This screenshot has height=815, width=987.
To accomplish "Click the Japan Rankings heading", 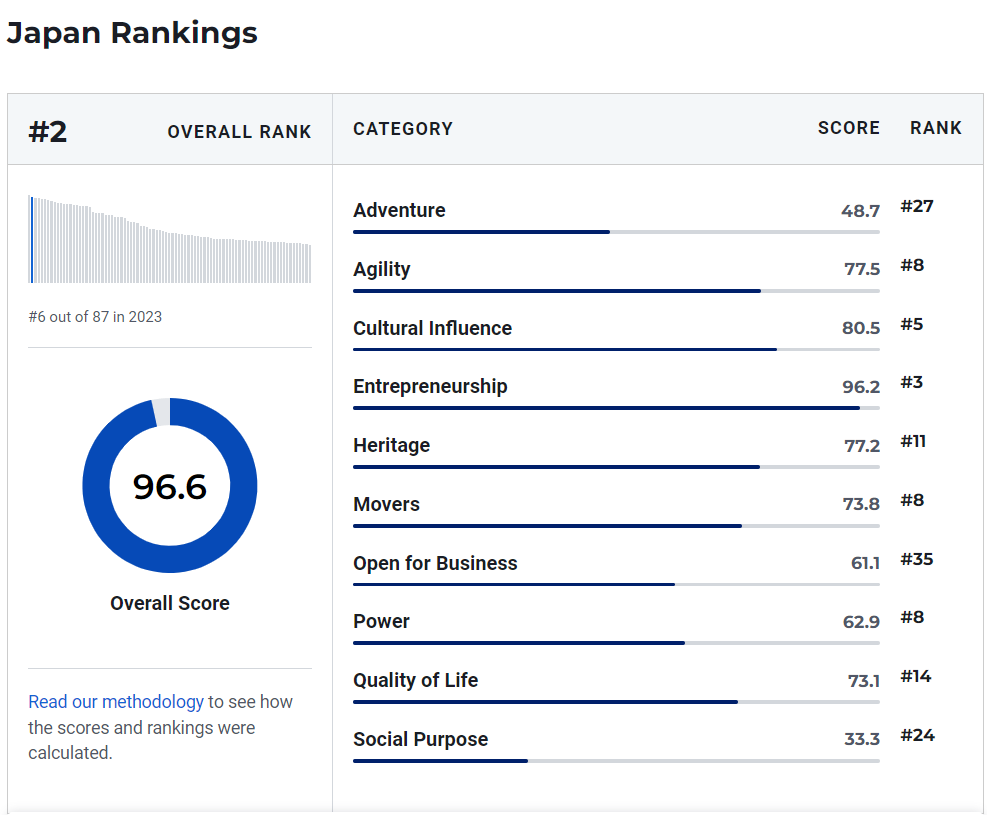I will tap(132, 33).
